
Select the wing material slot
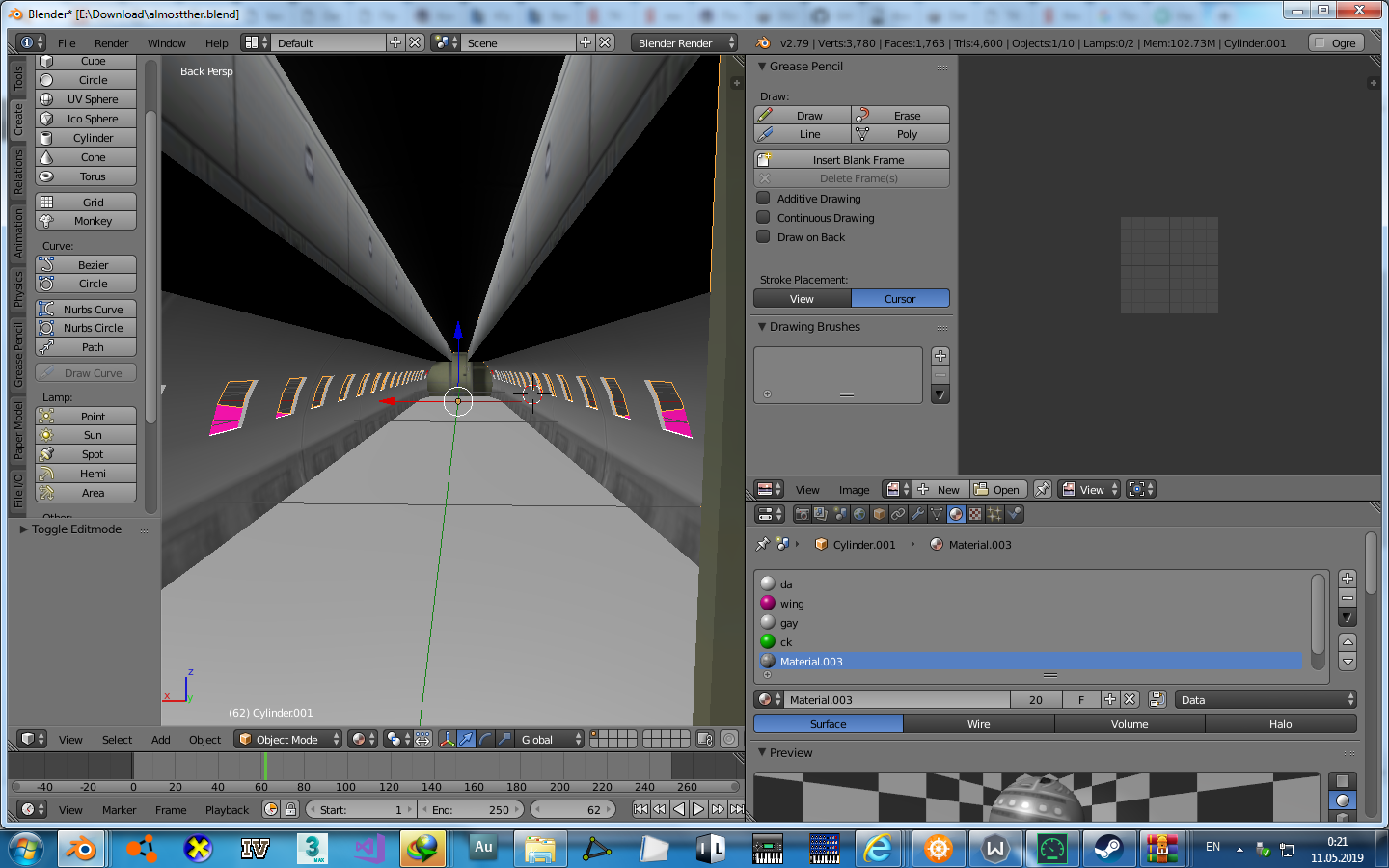tap(792, 604)
